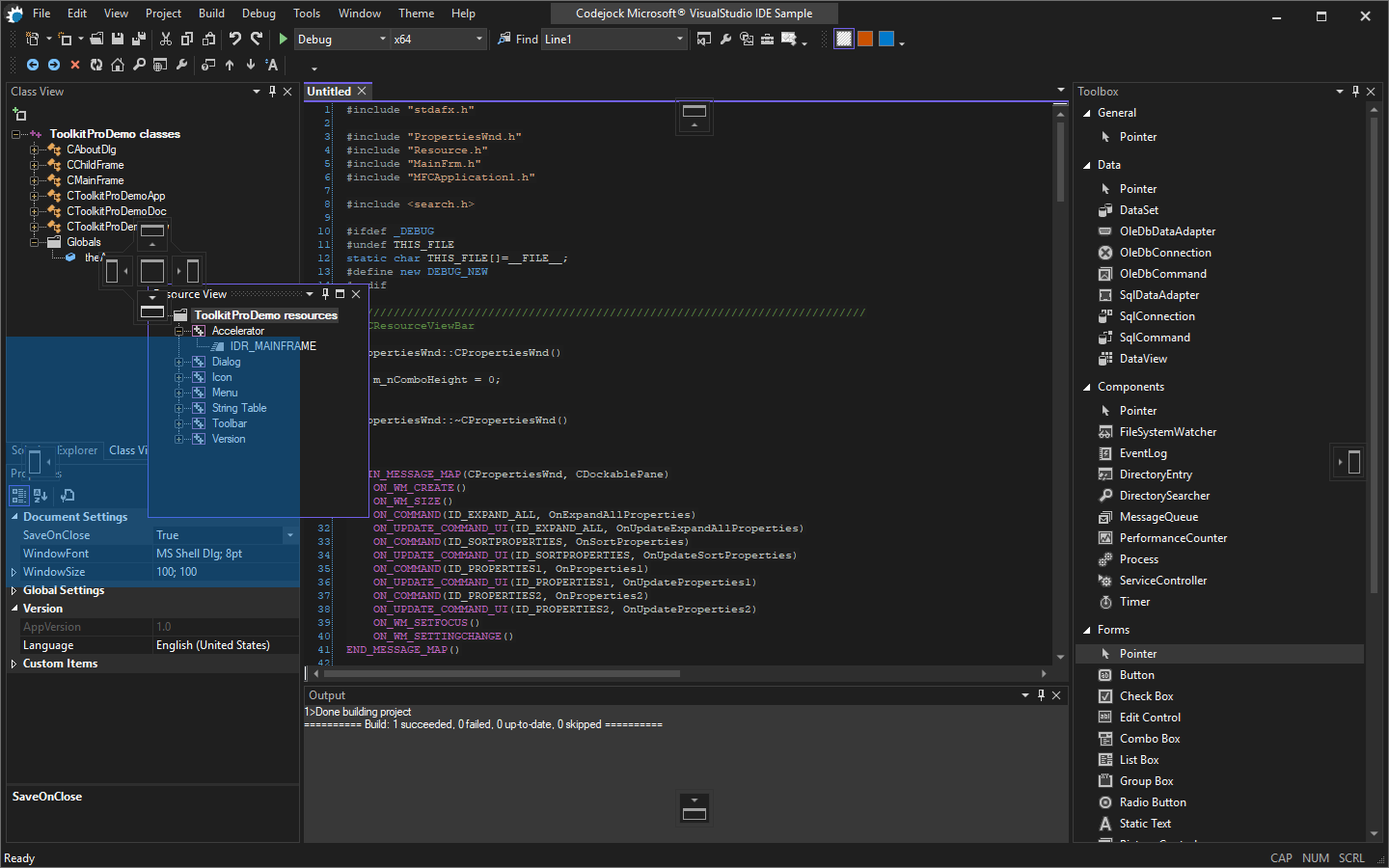Click the navigate Back arrow icon

pos(32,65)
